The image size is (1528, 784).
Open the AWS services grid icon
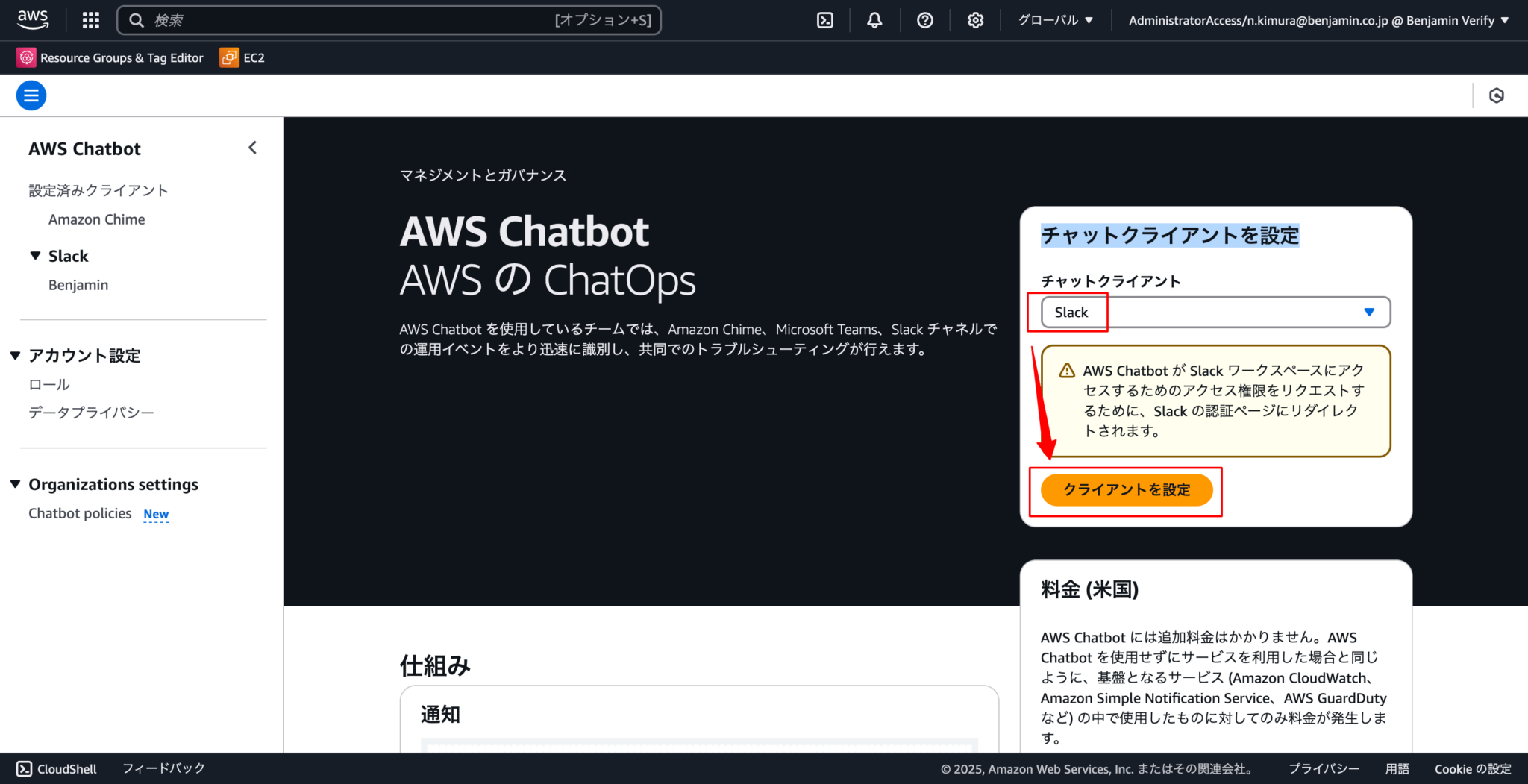click(90, 20)
